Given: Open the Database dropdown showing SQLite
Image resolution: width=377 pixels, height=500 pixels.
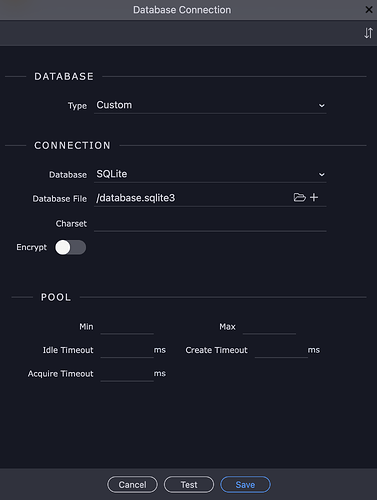Looking at the screenshot, I should click(x=210, y=174).
